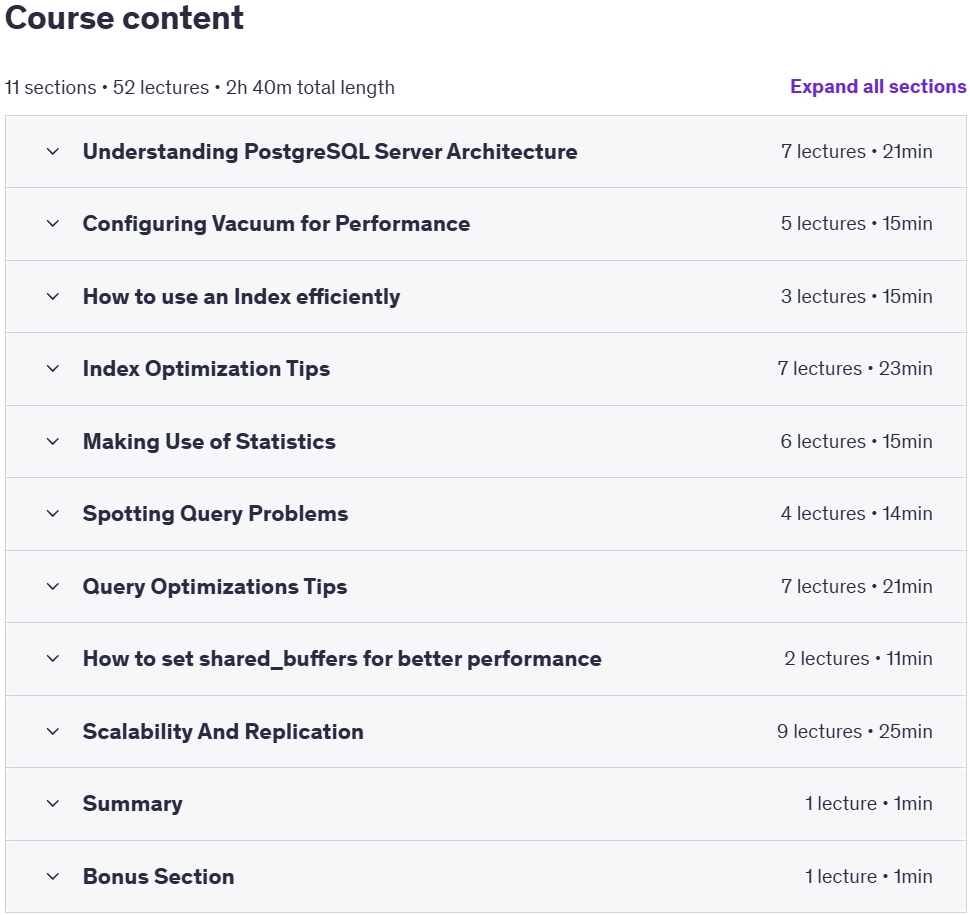Expand chevron for Understanding PostgreSQL Server Architecture

pos(53,152)
